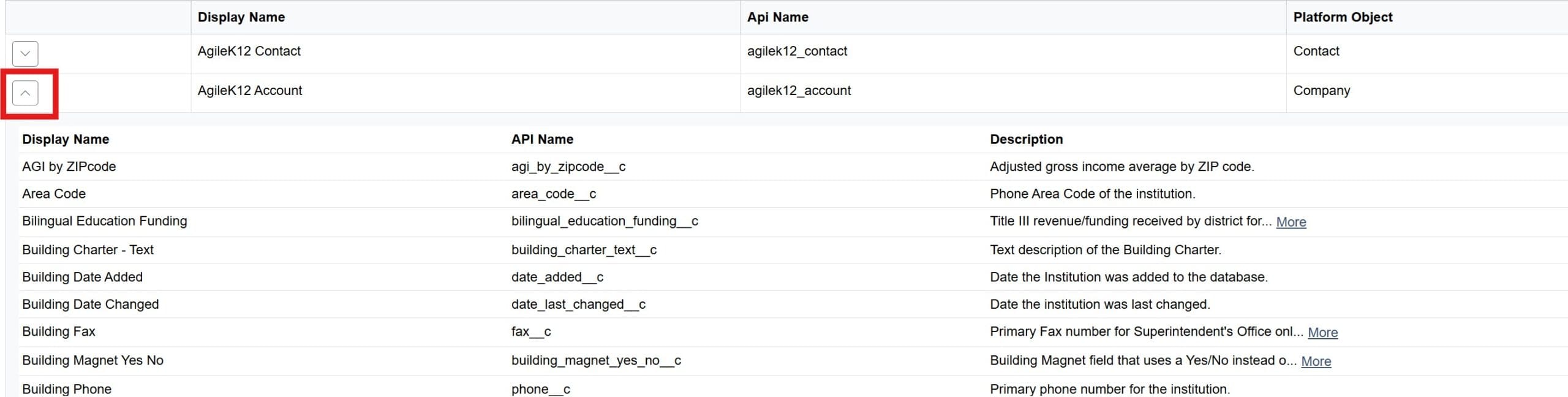The image size is (1568, 397).
Task: Click the Adjusted gross income average description
Action: click(1121, 166)
